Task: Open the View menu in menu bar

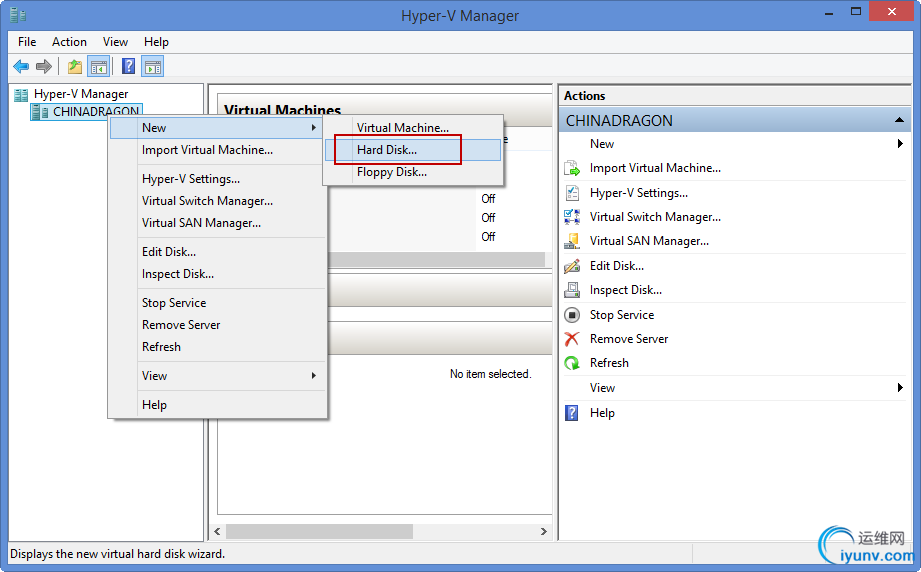Action: [115, 42]
